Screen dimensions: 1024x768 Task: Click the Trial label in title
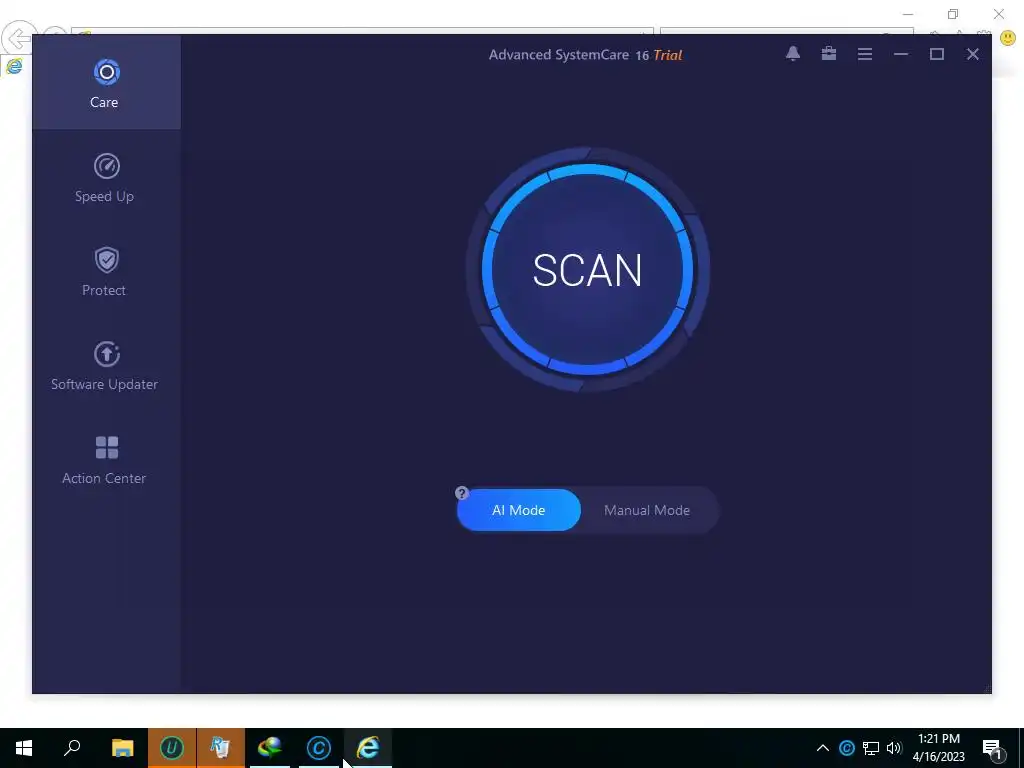click(x=667, y=55)
